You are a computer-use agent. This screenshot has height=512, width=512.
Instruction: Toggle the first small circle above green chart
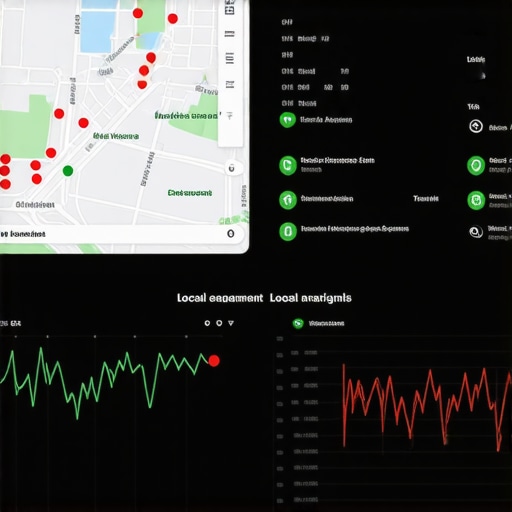tap(207, 323)
